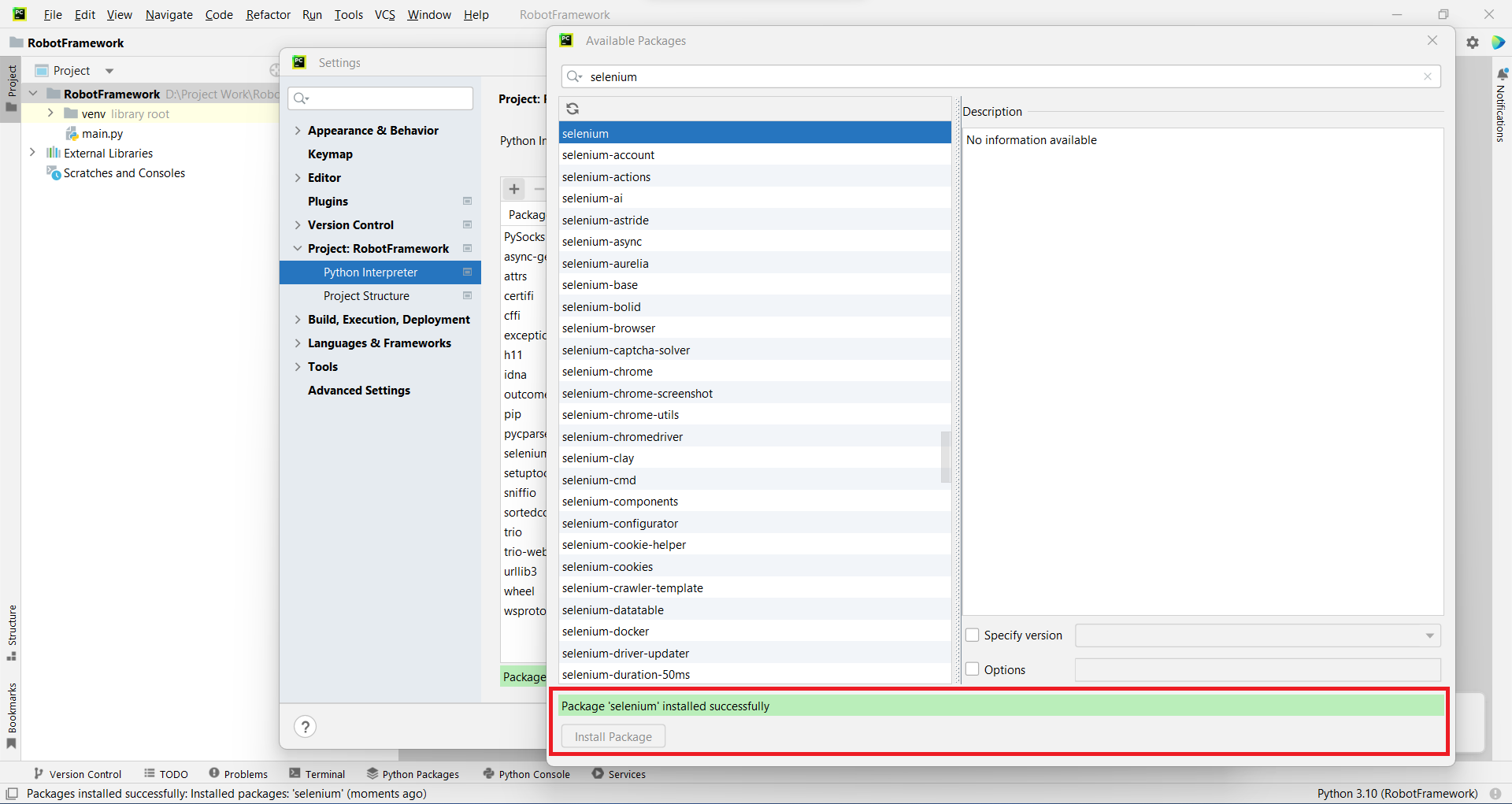Open the File menu

click(53, 15)
